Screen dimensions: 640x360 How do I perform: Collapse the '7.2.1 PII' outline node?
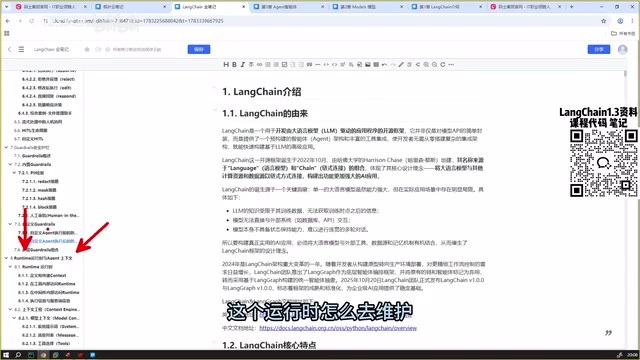(14, 173)
